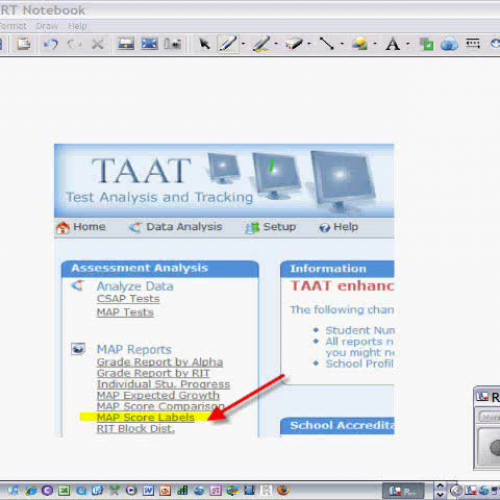This screenshot has width=500, height=500.
Task: Open Data Analysis tab in TAAT
Action: tap(184, 227)
